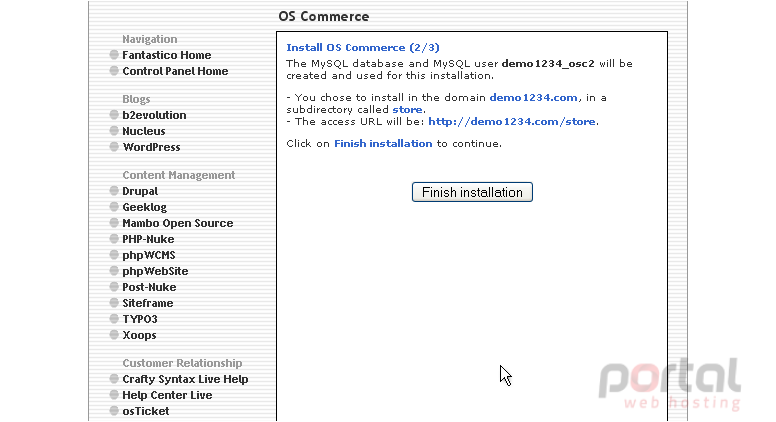Open the osTicket installer link

point(146,411)
